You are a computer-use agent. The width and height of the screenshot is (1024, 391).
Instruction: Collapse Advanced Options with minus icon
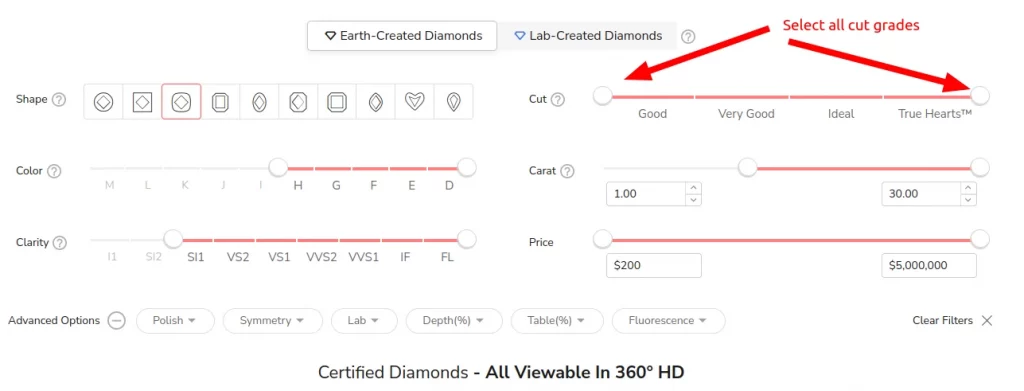pos(116,321)
